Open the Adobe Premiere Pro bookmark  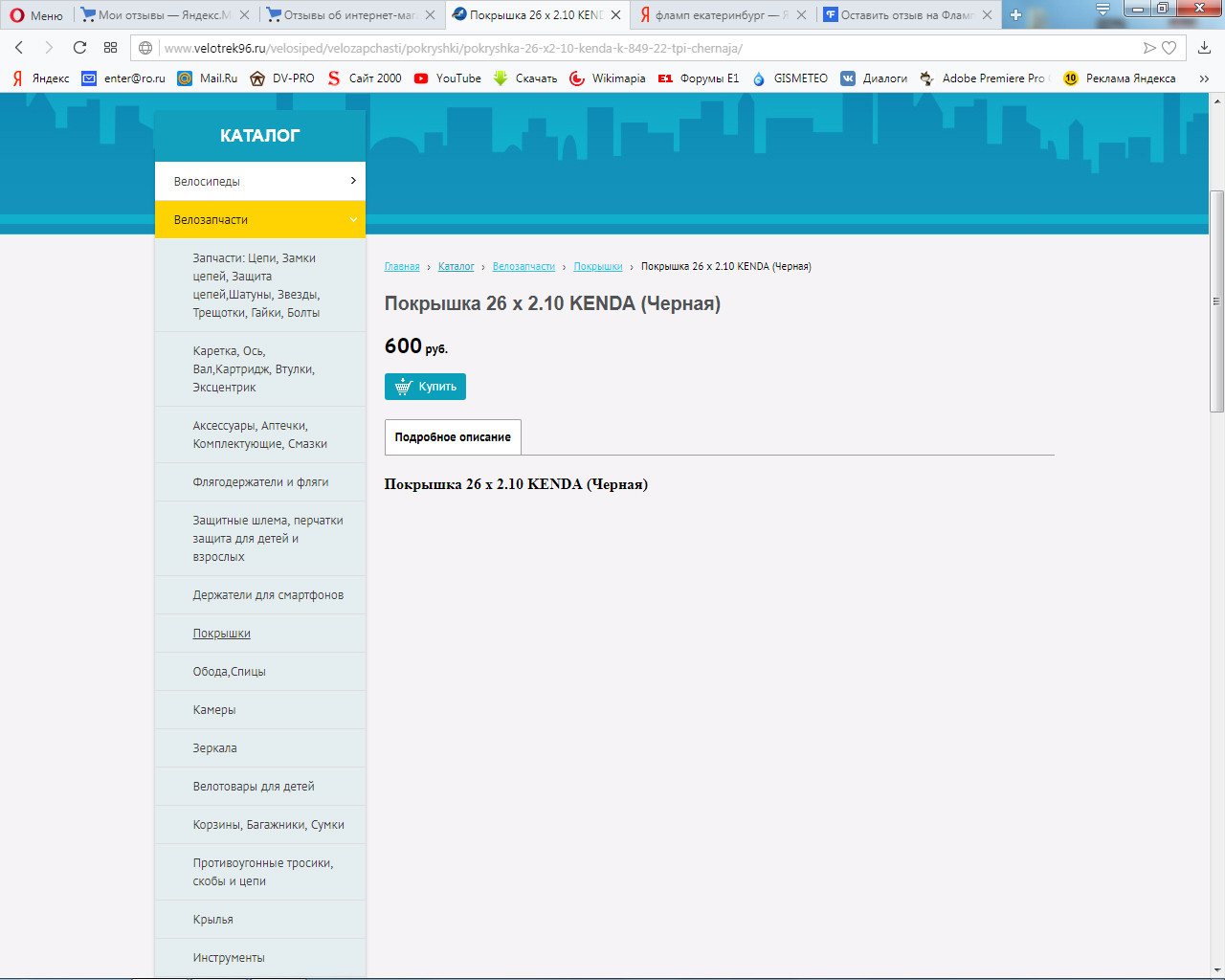985,78
